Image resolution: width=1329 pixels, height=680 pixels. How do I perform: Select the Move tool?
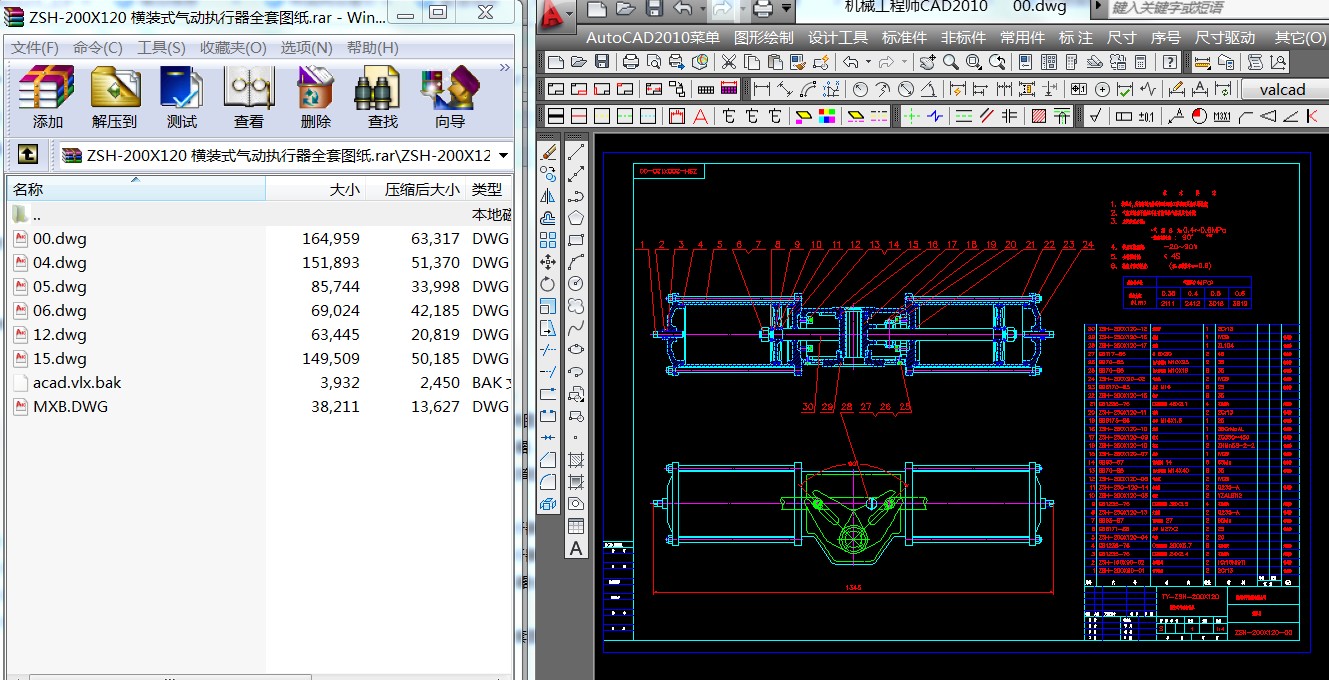click(x=548, y=262)
